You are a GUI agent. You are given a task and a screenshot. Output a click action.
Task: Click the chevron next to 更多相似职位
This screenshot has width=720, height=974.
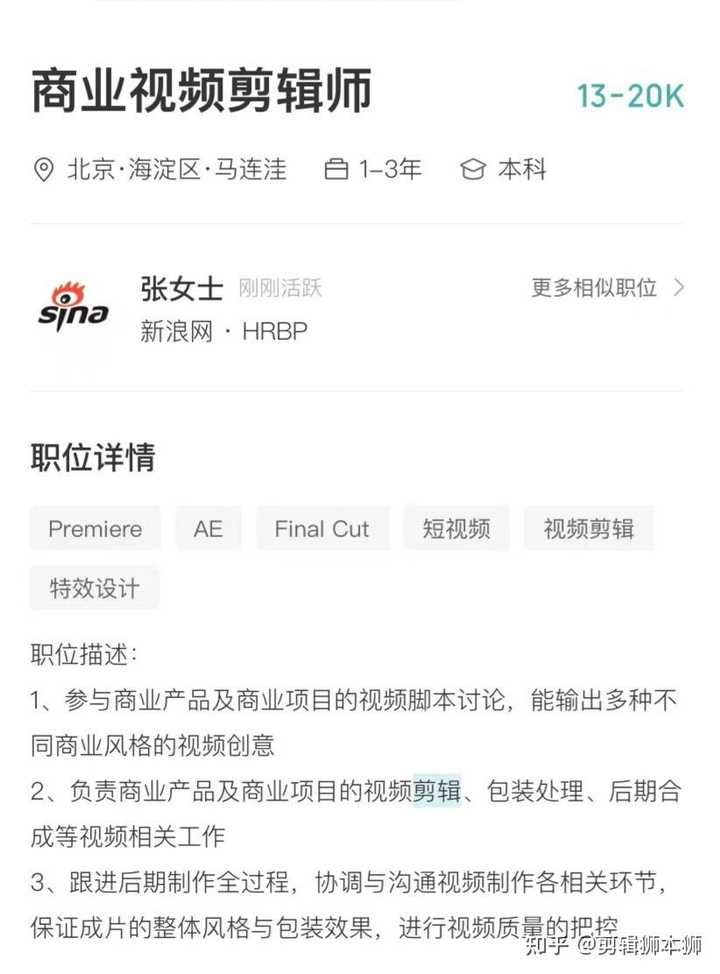[x=679, y=288]
